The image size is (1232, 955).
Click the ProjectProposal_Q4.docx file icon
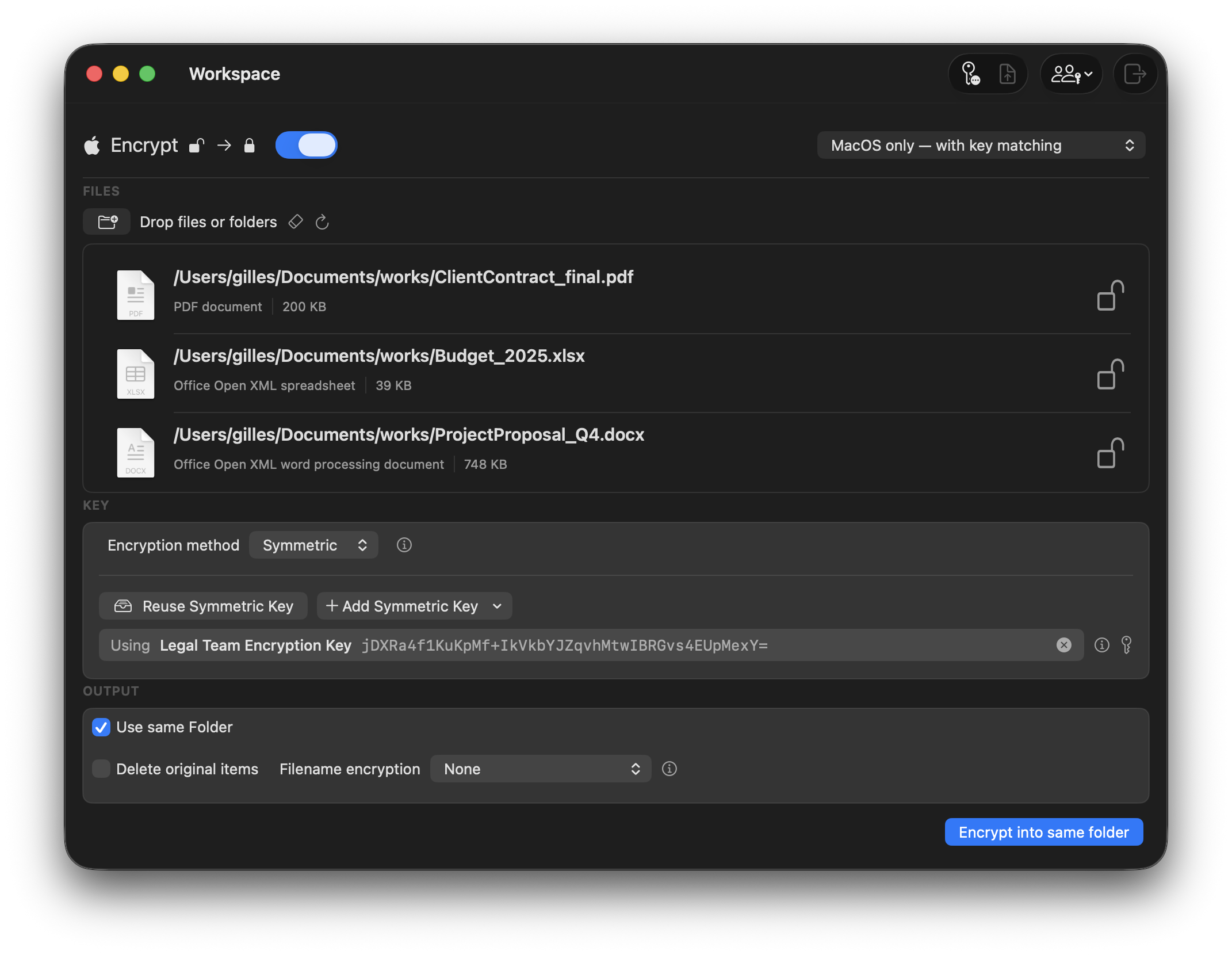tap(136, 452)
